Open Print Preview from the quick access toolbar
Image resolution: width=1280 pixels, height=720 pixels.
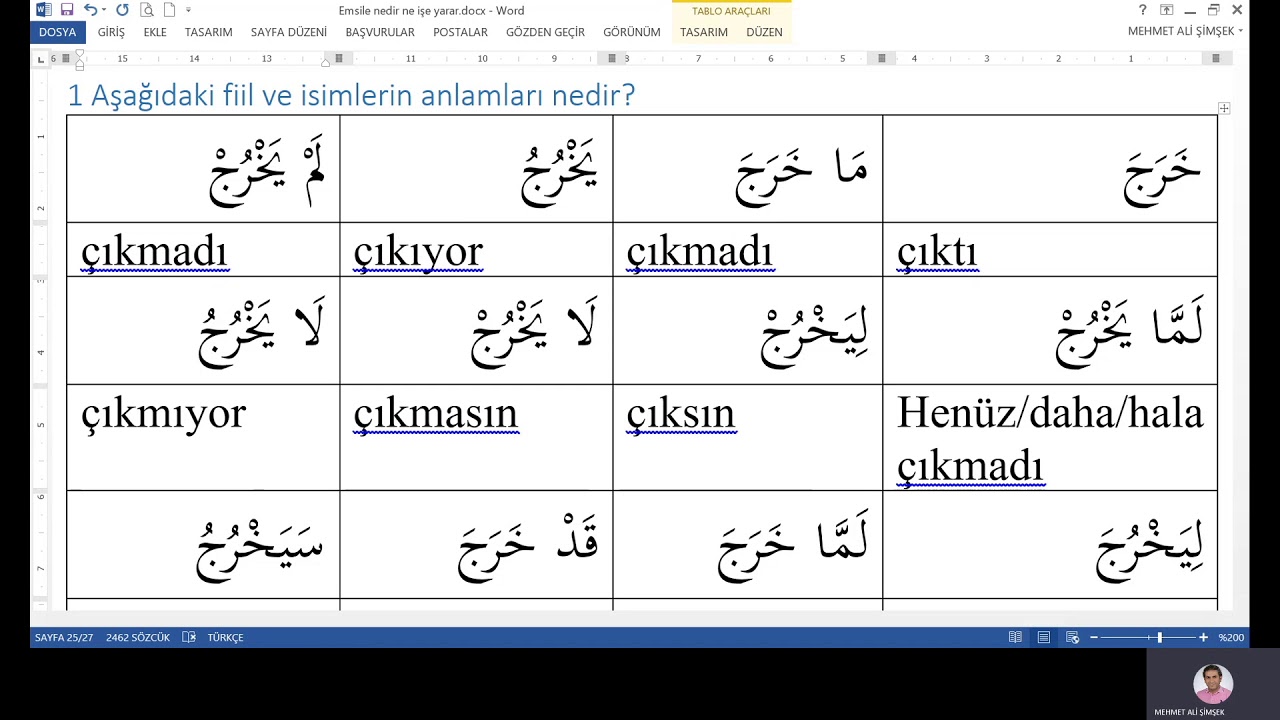pos(147,10)
